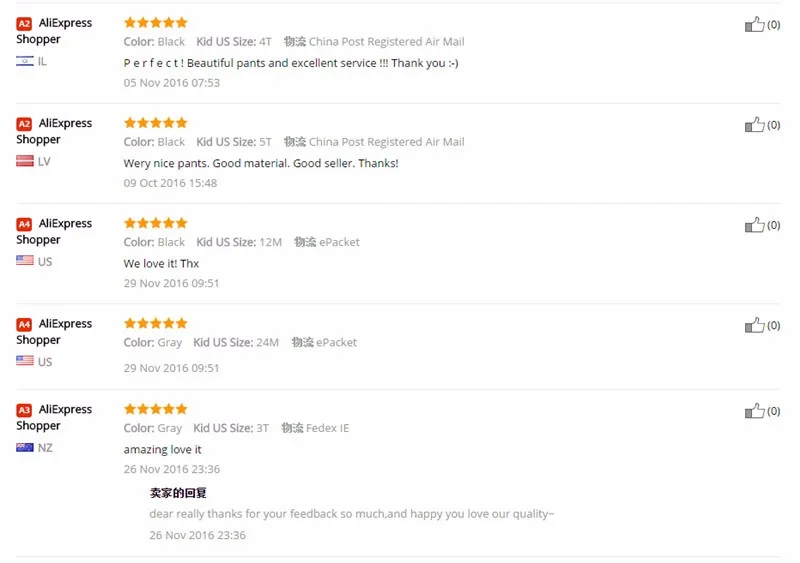Thumbs-up the 'We love it! Thx' review

tap(755, 225)
